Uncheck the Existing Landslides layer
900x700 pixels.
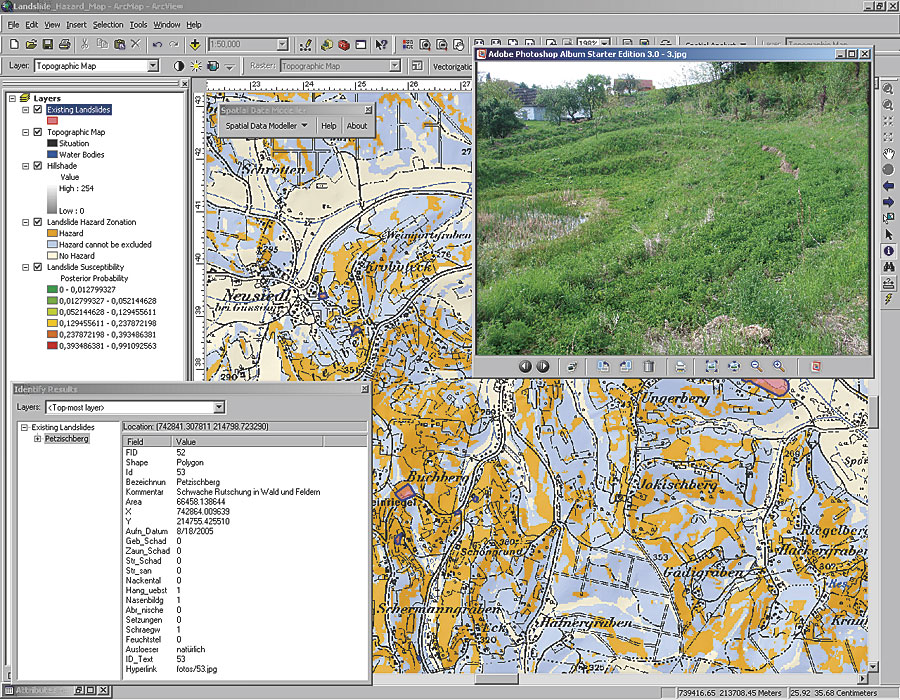click(x=37, y=109)
